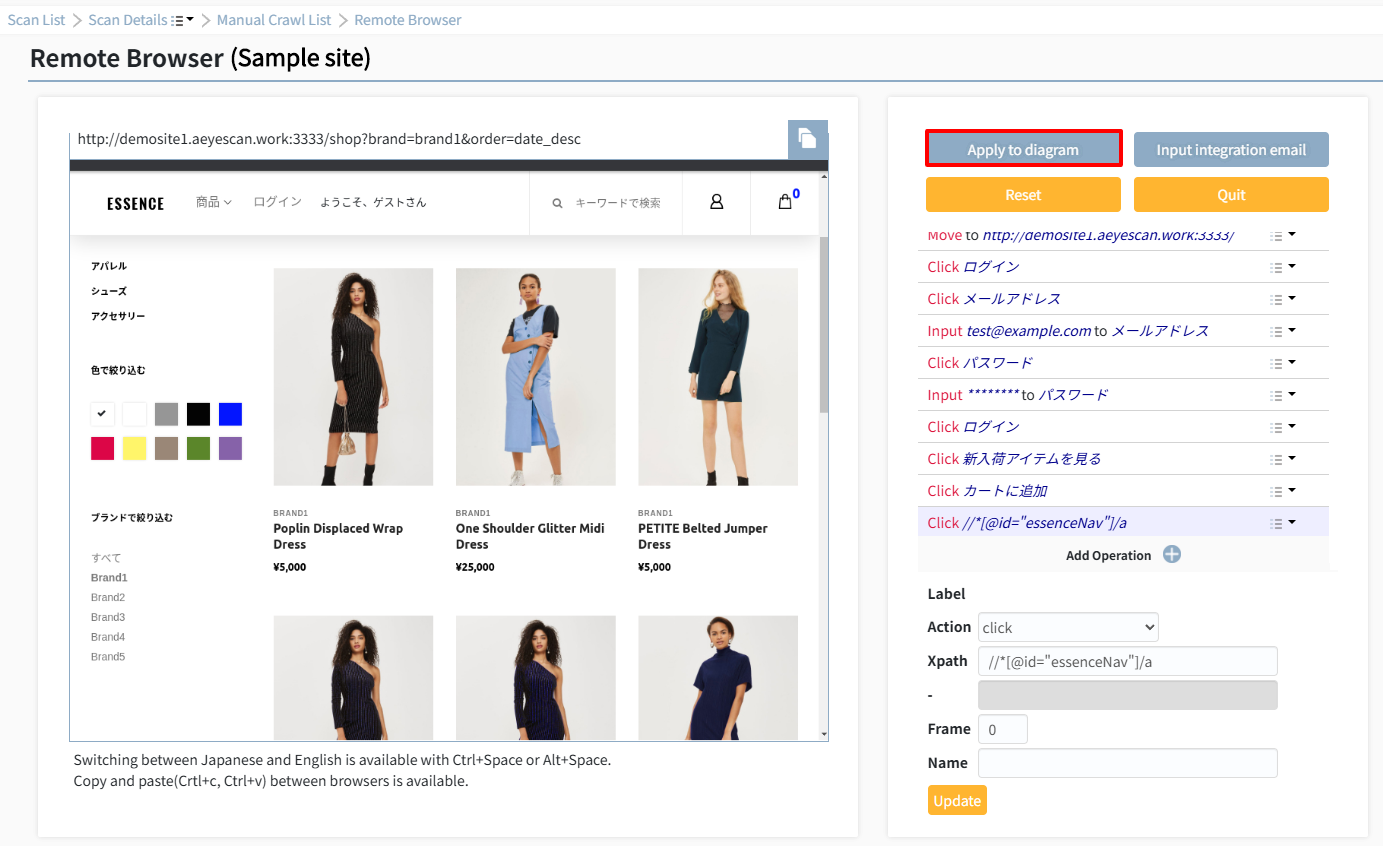Viewport: 1383px width, 846px height.
Task: Open row menu for Click 新入荷アイテムを見る step
Action: tap(1283, 459)
